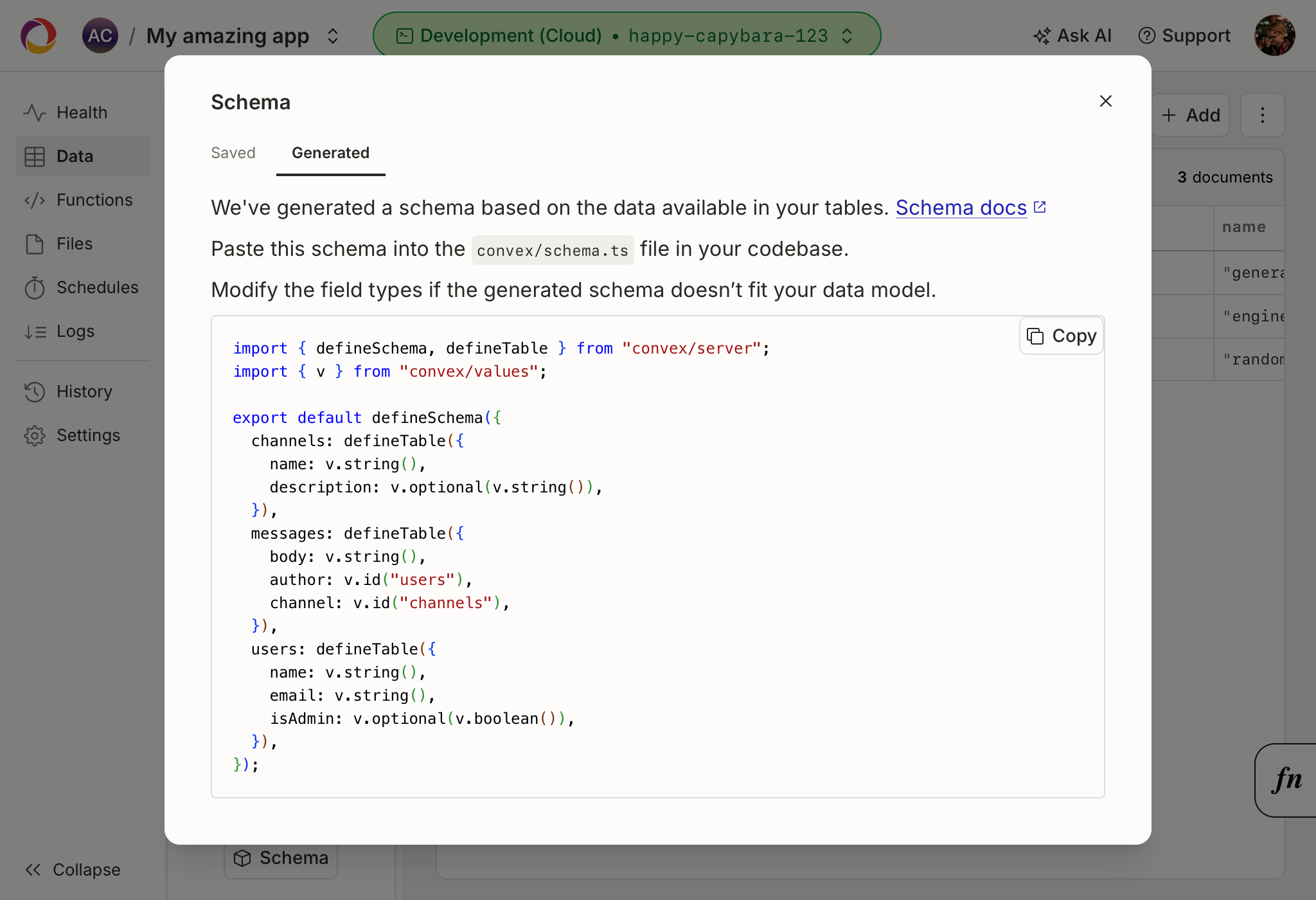Screen dimensions: 1316x900
Task: Click the author: v.id("users") code line
Action: (371, 580)
